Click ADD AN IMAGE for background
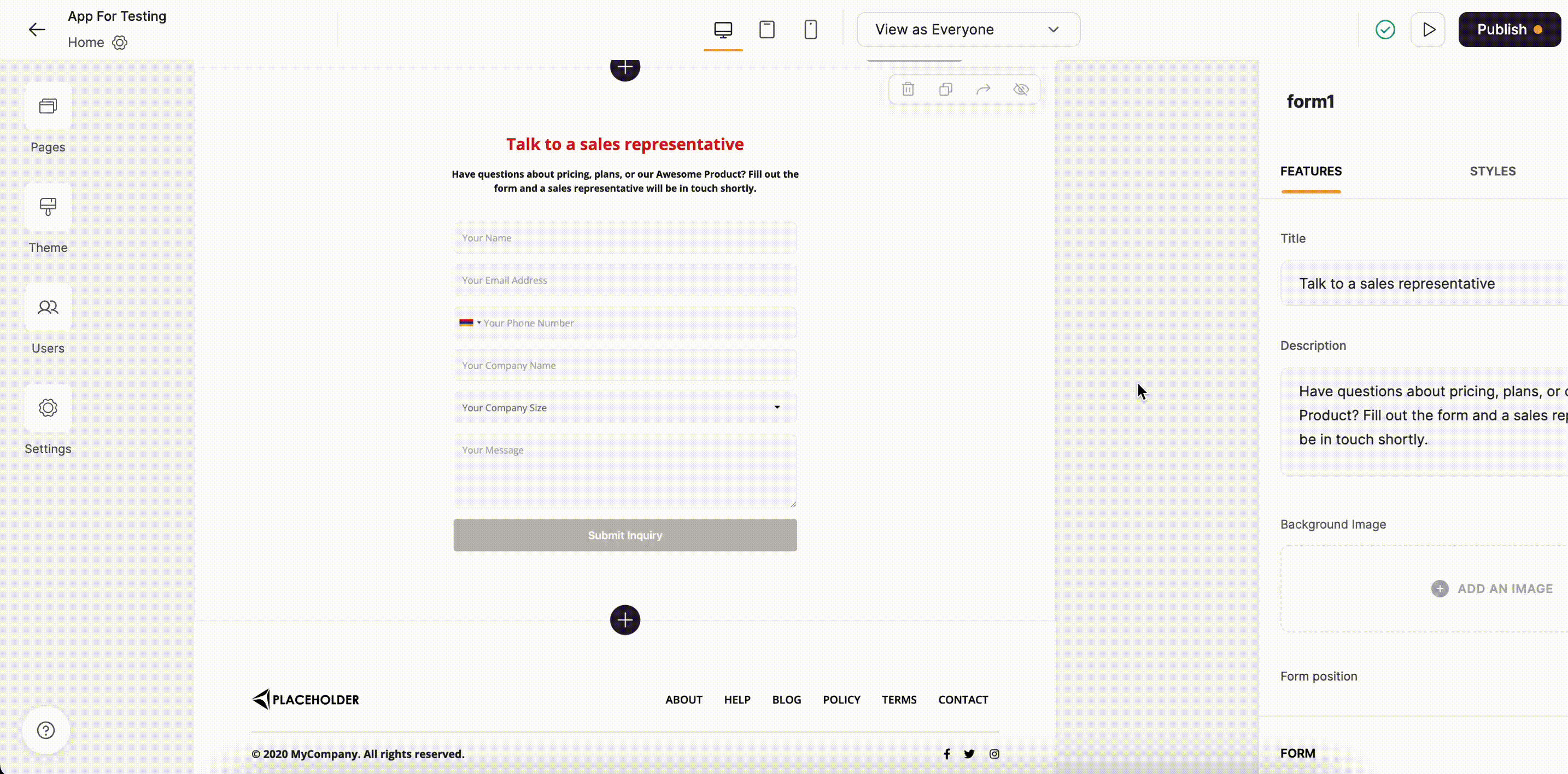1568x774 pixels. pos(1491,588)
